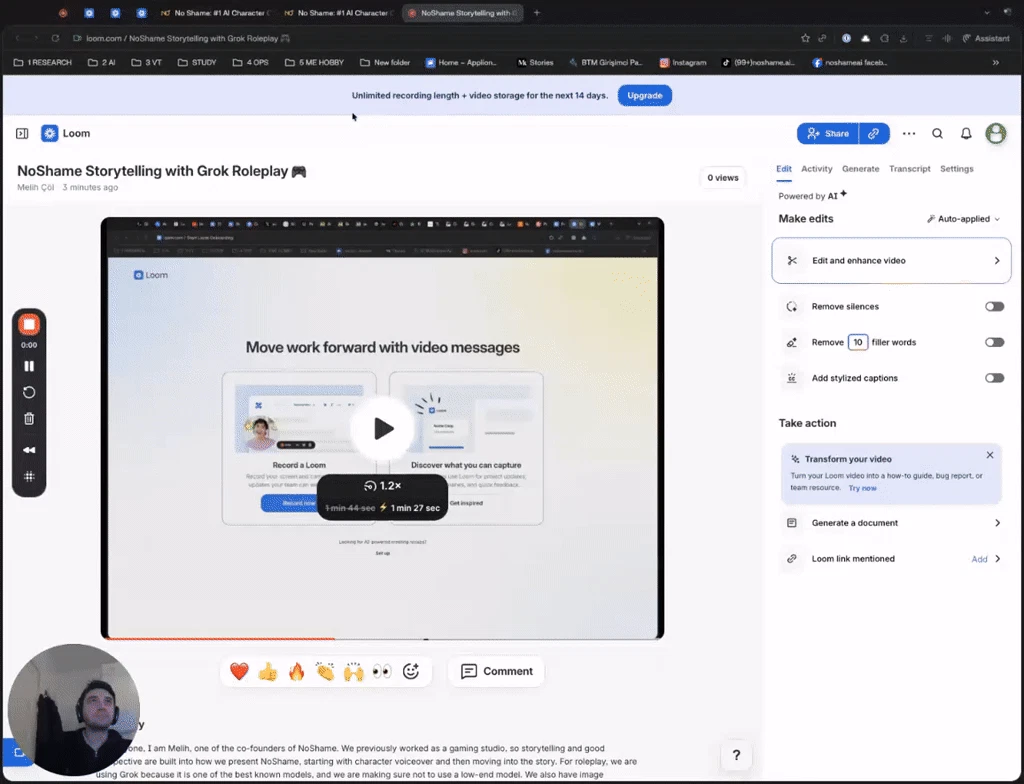Toggle the sidebar panel icon beside Loom
This screenshot has height=784, width=1024.
pos(22,133)
